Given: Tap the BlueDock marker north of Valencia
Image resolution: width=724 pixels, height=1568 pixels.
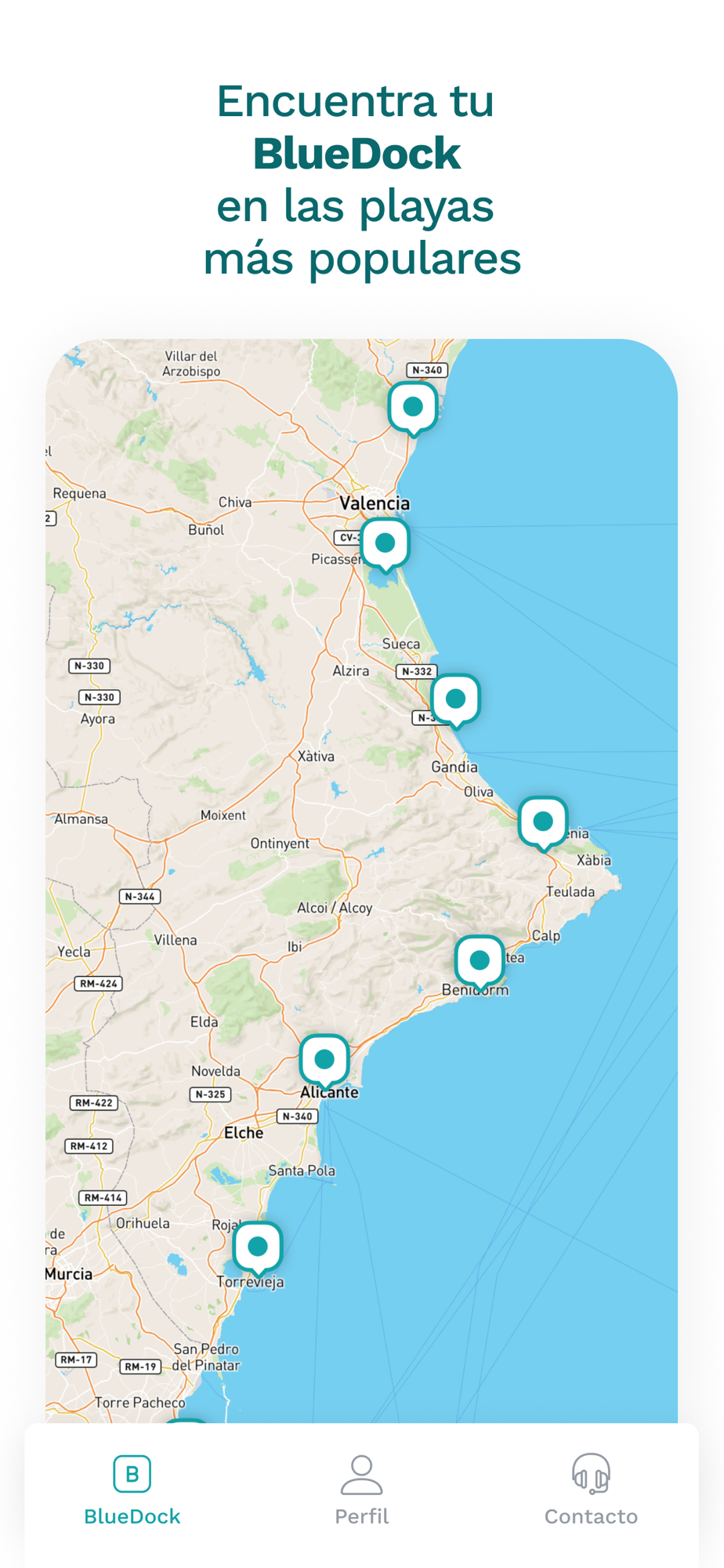Looking at the screenshot, I should [x=413, y=408].
